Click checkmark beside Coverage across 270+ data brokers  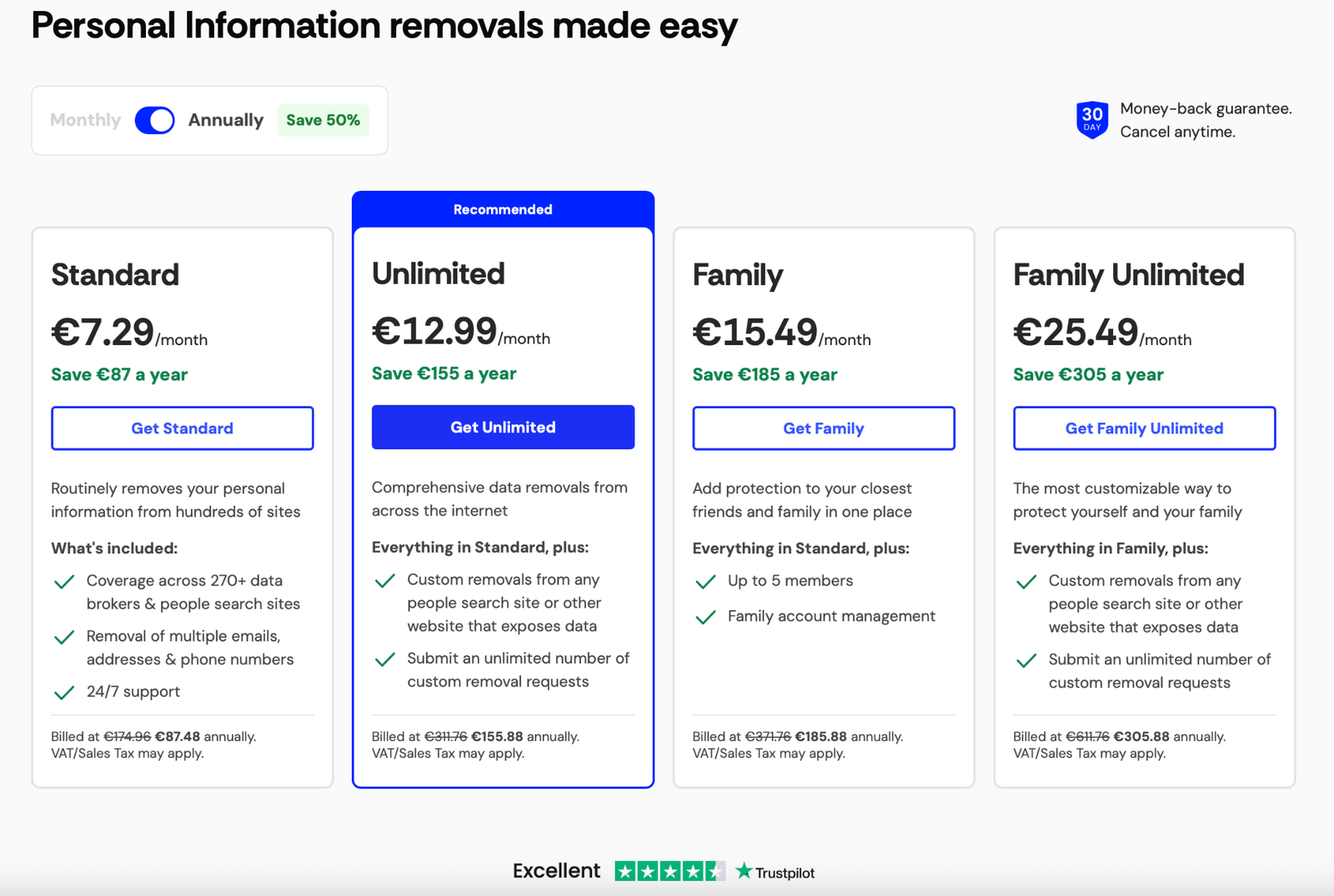point(64,582)
